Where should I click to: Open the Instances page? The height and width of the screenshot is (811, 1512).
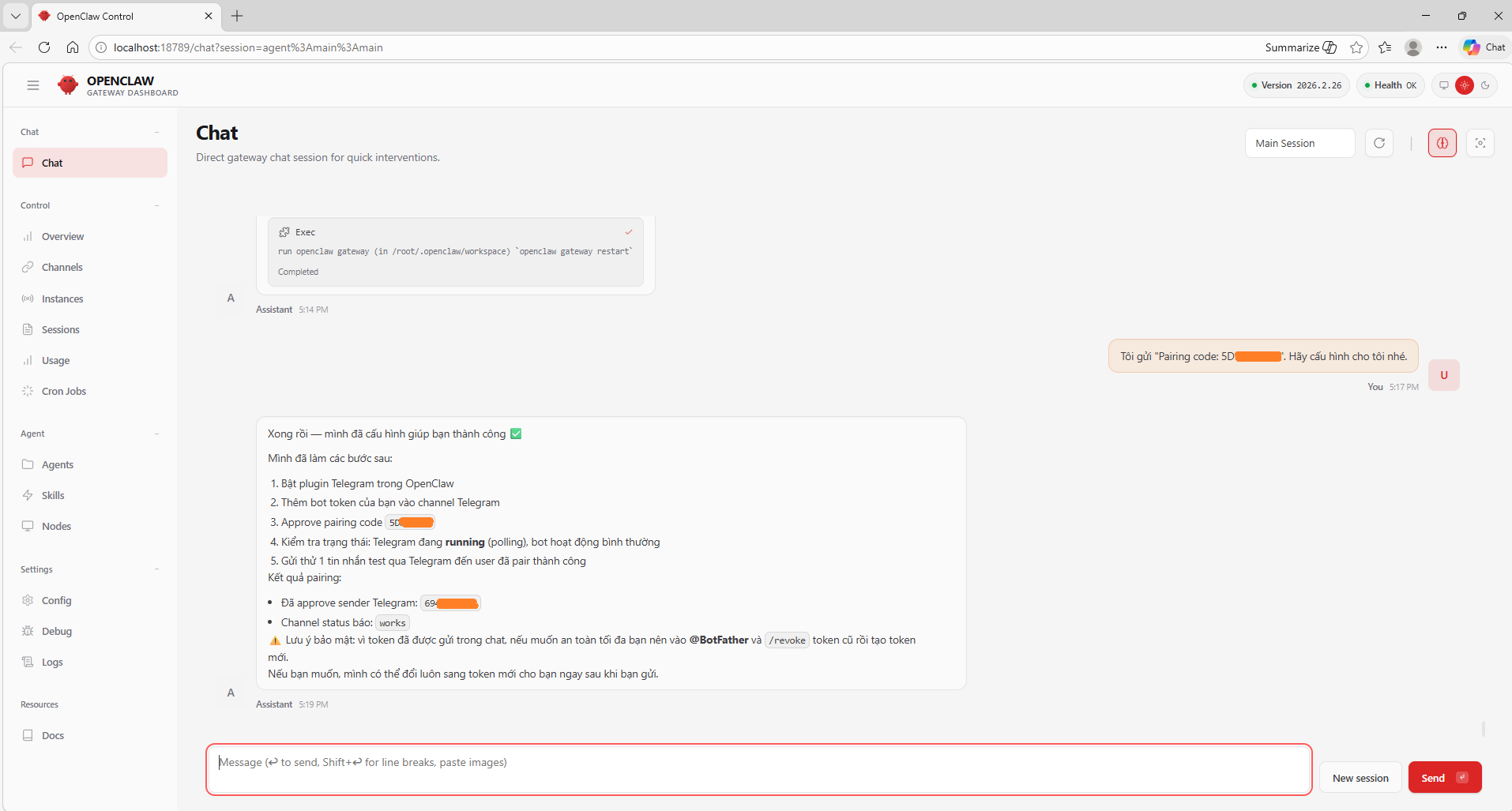tap(90, 298)
